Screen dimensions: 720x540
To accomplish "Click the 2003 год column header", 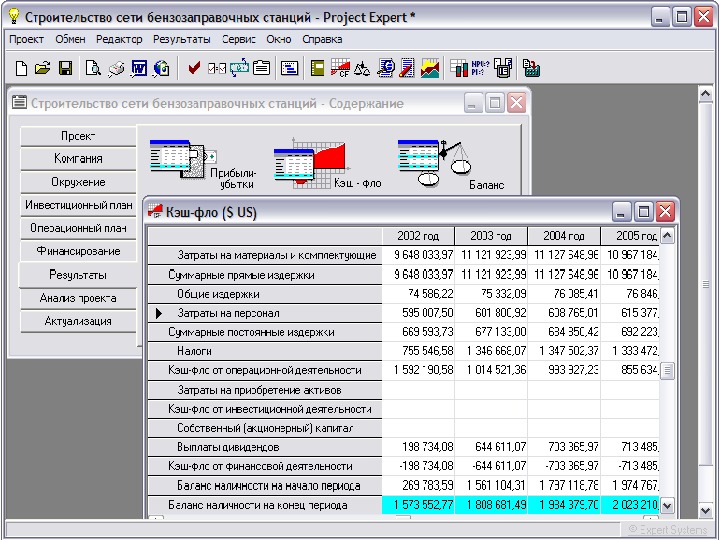I will pos(491,236).
